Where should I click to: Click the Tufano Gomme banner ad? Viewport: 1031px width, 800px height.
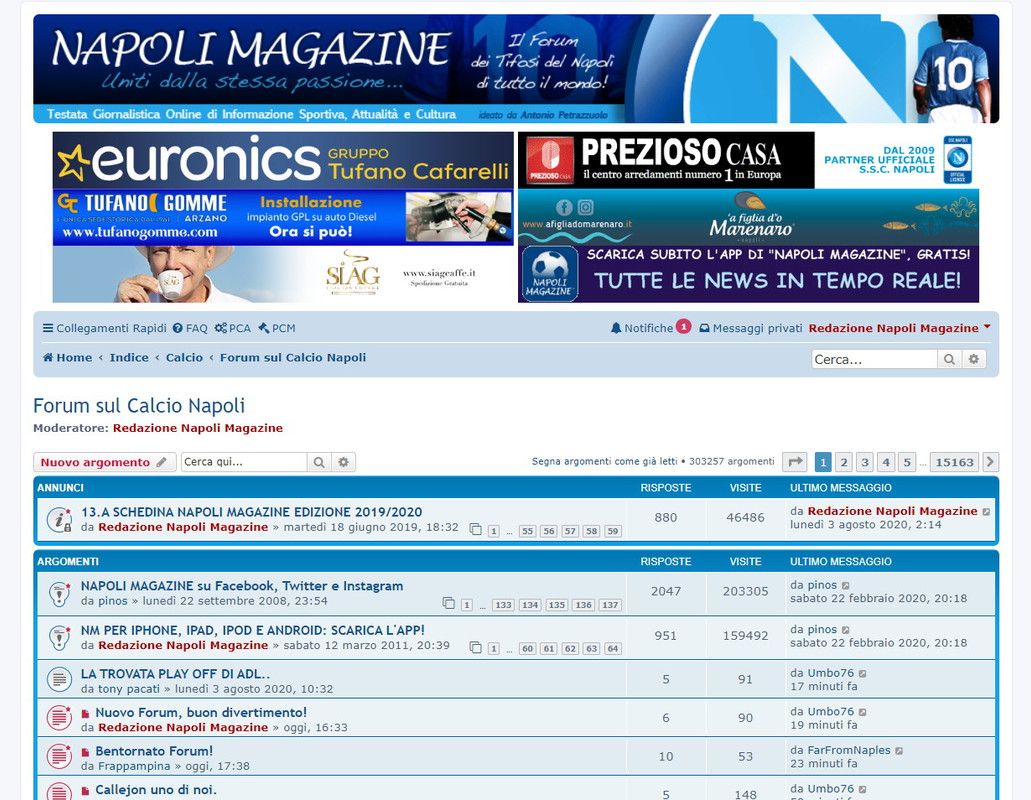click(283, 218)
